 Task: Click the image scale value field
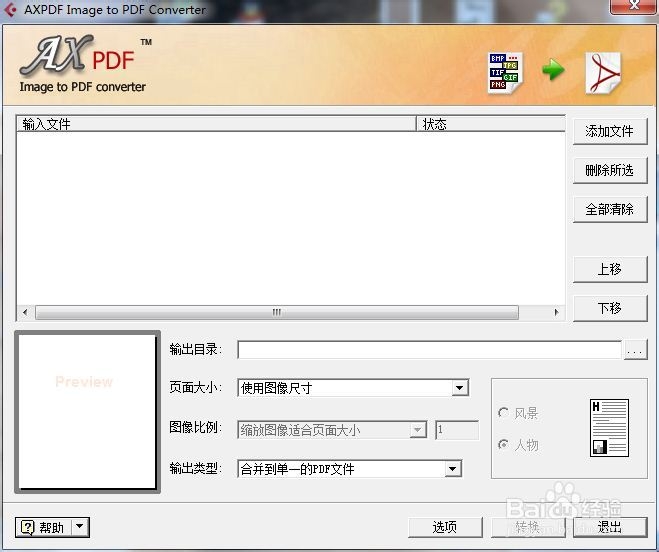(457, 430)
